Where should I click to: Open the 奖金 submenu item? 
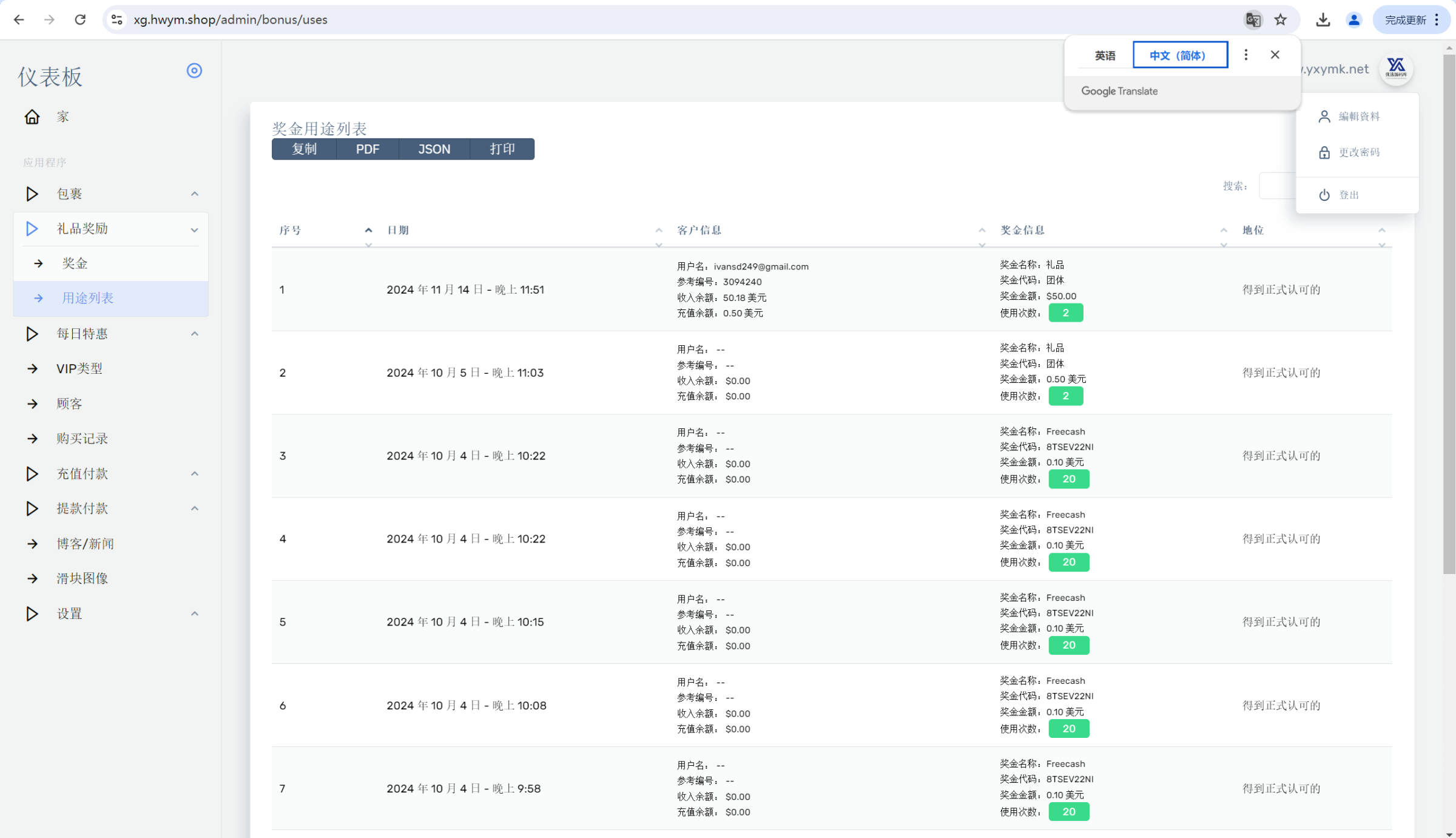(75, 263)
